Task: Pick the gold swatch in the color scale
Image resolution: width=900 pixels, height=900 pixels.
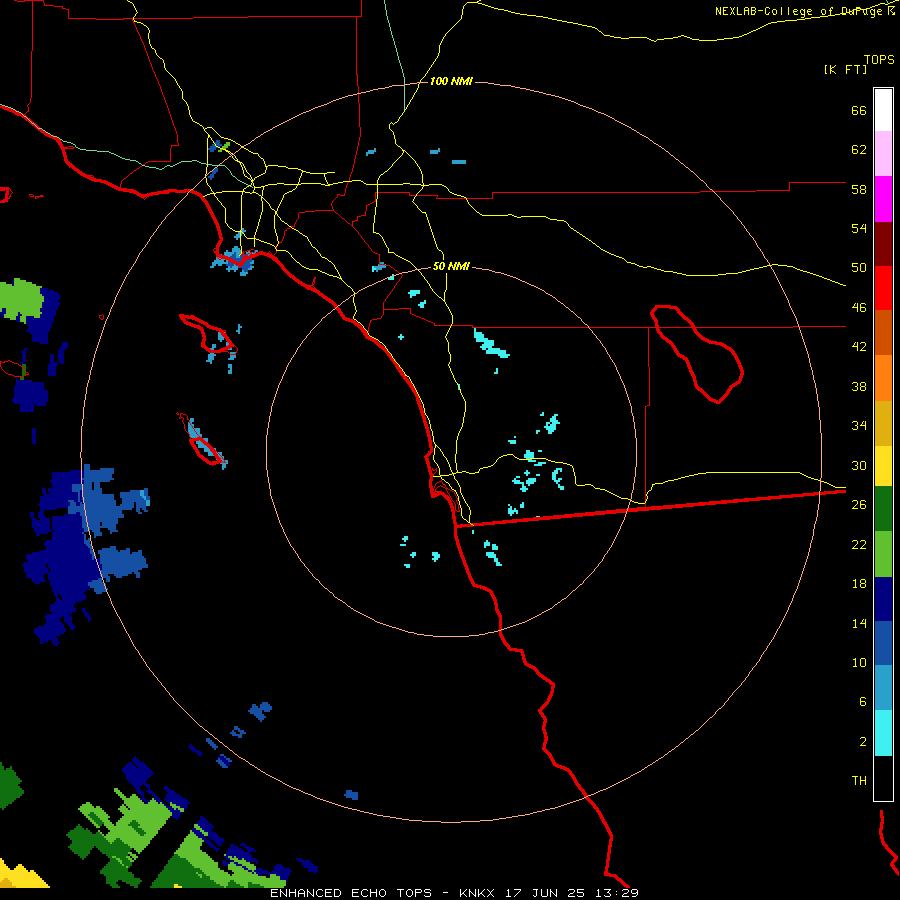Action: pos(883,423)
